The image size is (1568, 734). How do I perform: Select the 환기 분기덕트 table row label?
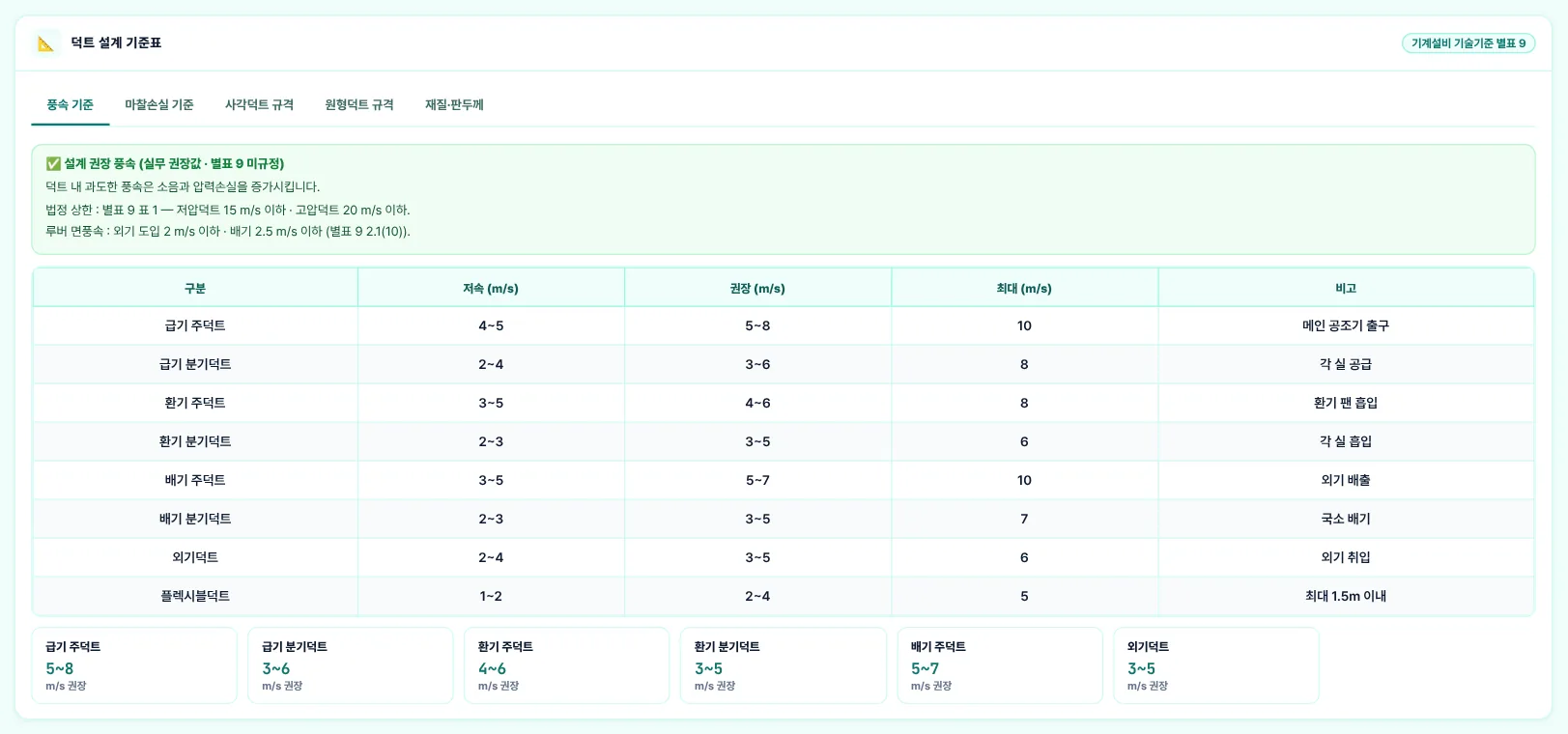coord(195,442)
